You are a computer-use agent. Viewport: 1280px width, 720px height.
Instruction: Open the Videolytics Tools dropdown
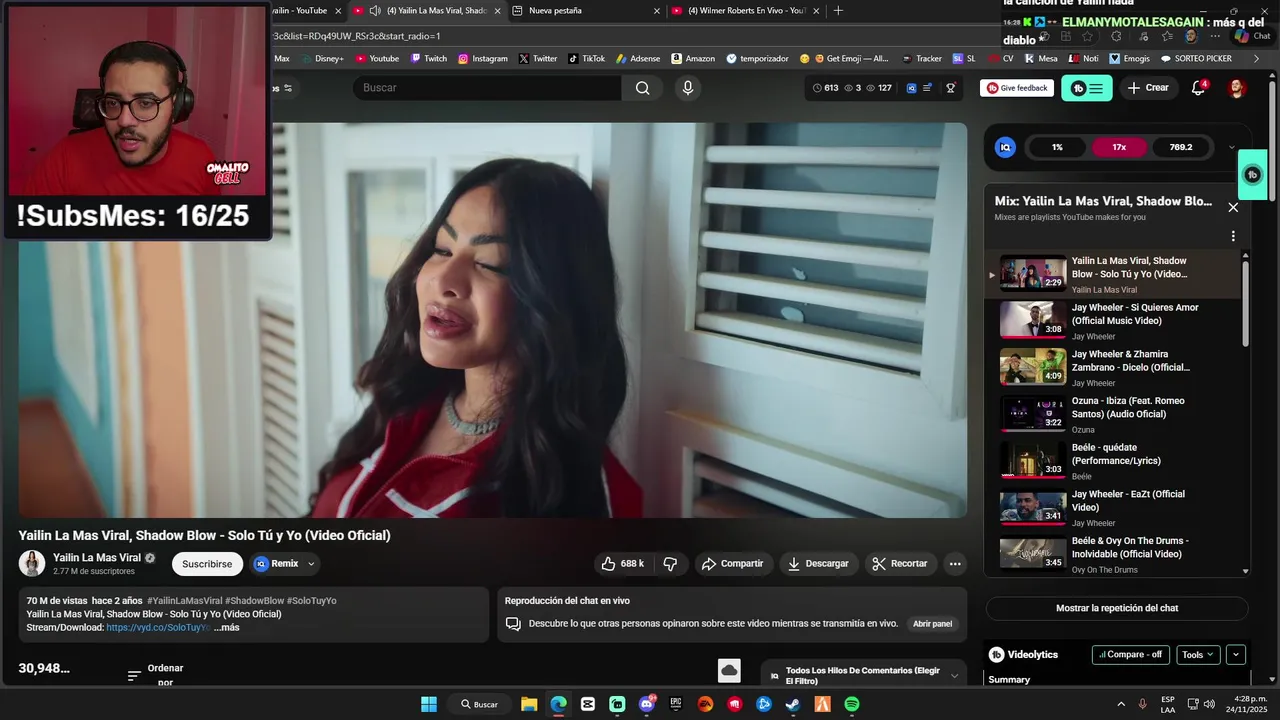click(x=1198, y=655)
